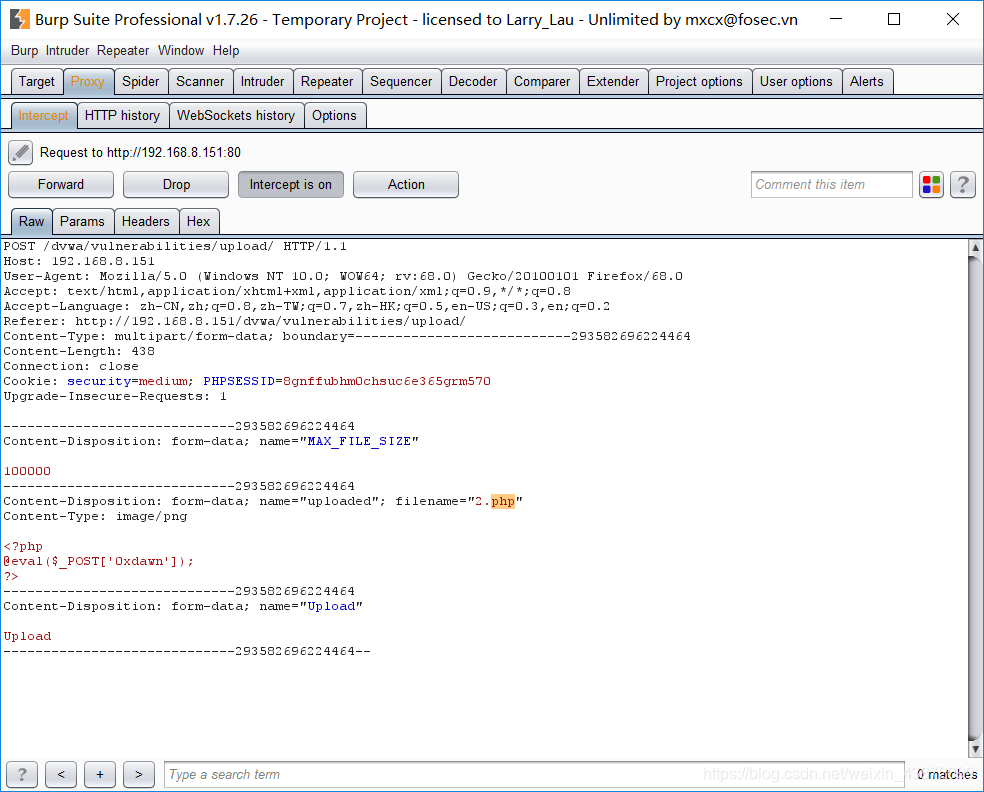Click the search term input field
This screenshot has height=792, width=984.
[x=534, y=774]
